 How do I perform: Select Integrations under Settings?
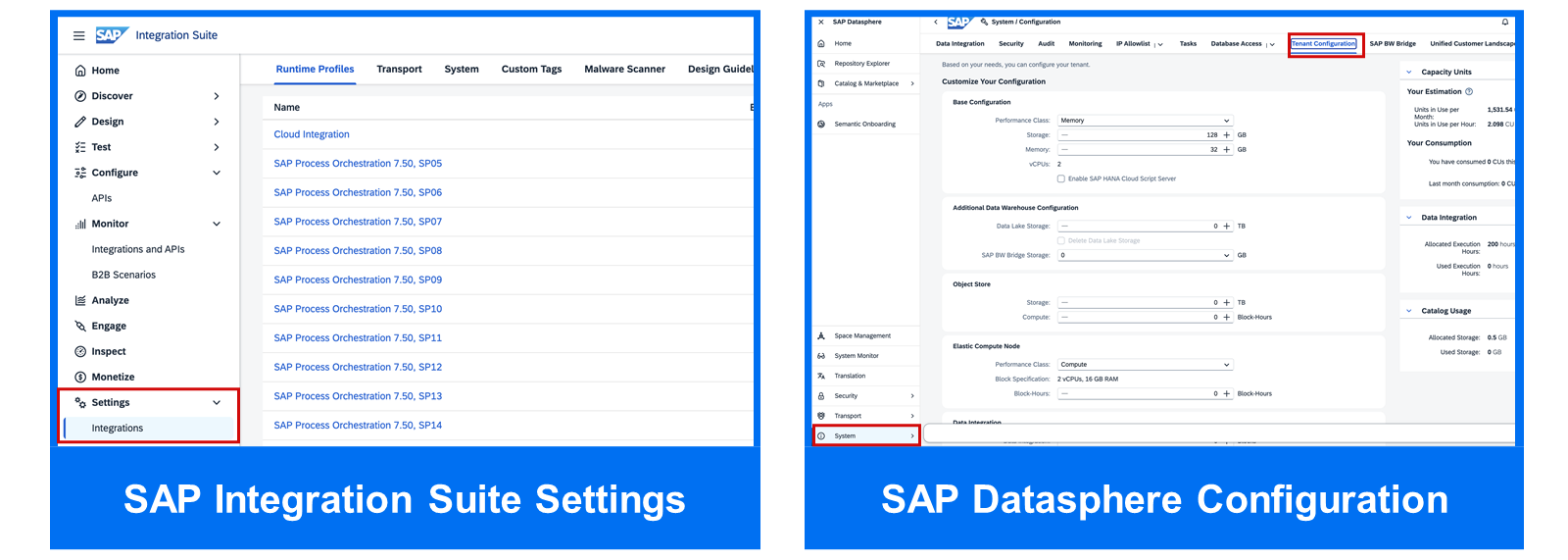pyautogui.click(x=149, y=428)
